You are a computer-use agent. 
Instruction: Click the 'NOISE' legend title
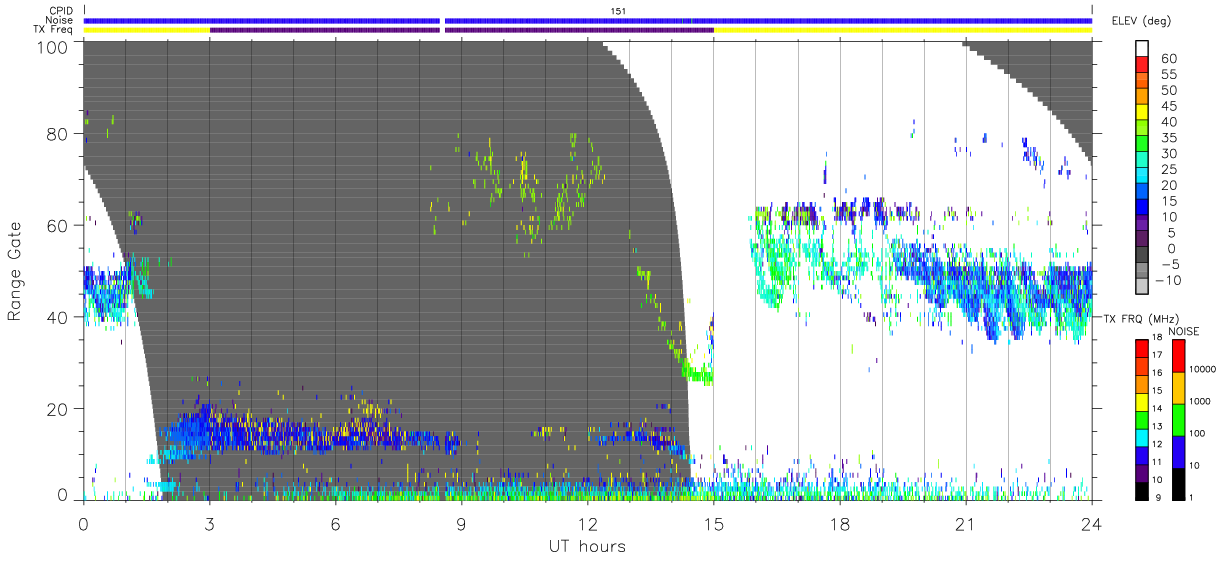click(x=1184, y=332)
